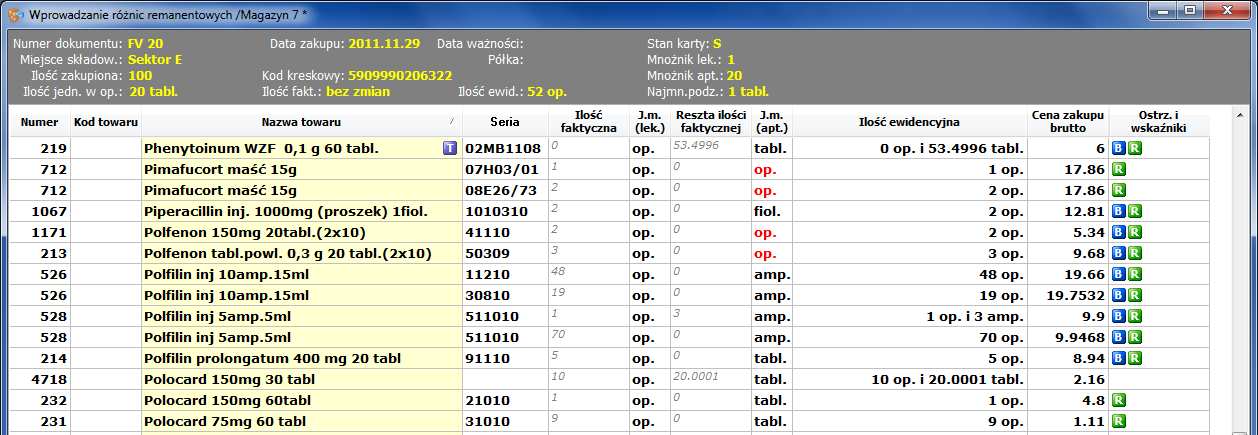Click the J.m. (lek.) column header

[x=648, y=122]
